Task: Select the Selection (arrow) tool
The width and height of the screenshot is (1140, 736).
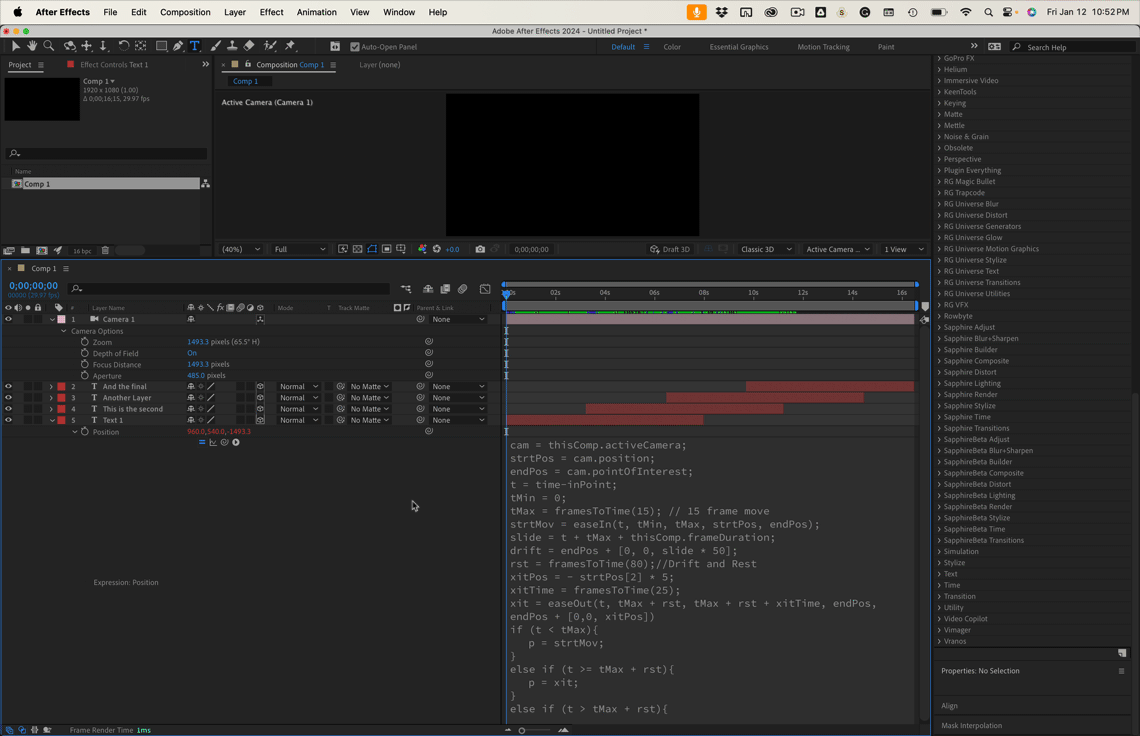Action: point(15,46)
